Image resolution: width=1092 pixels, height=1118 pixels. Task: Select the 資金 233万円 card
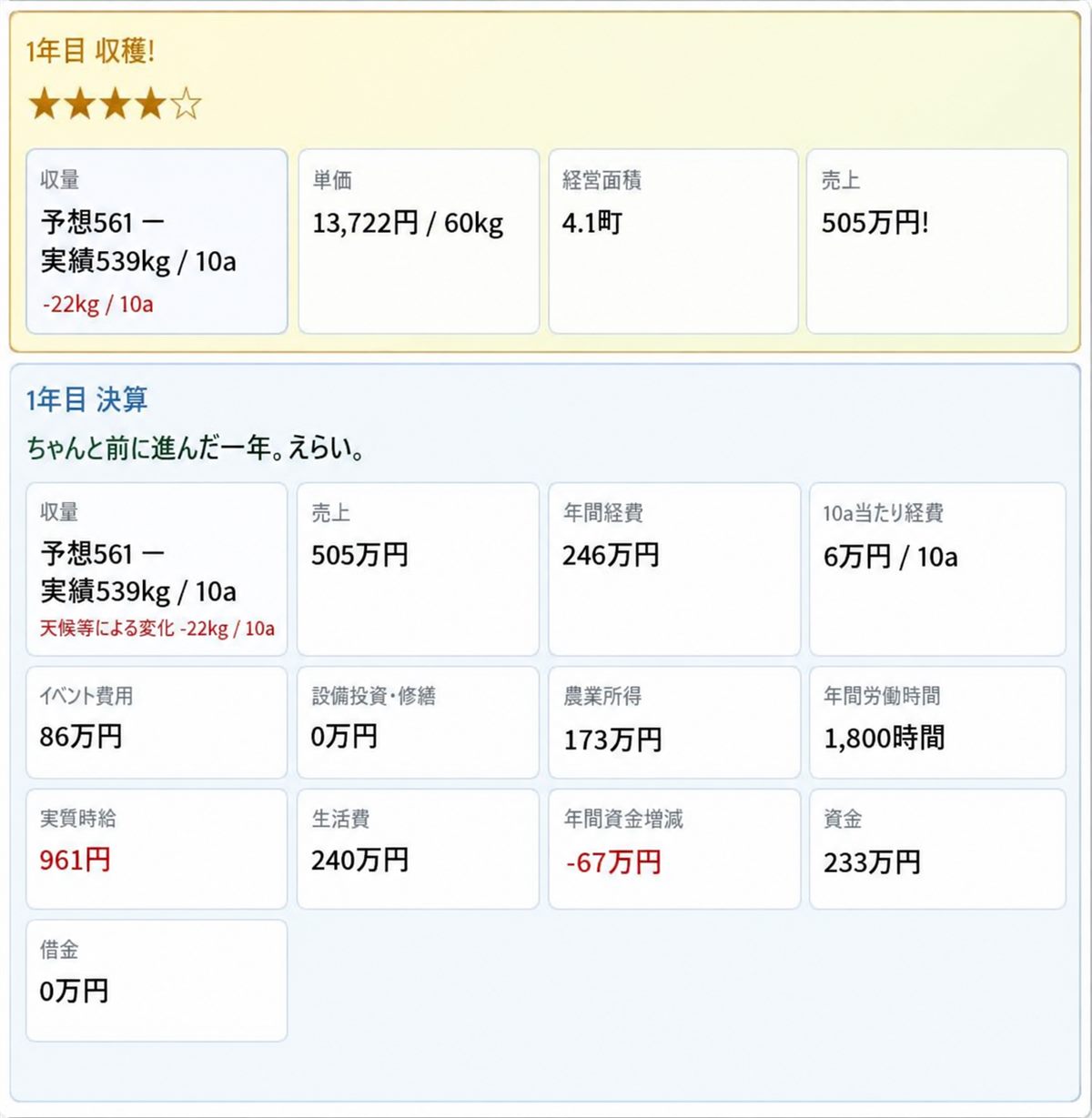click(937, 849)
